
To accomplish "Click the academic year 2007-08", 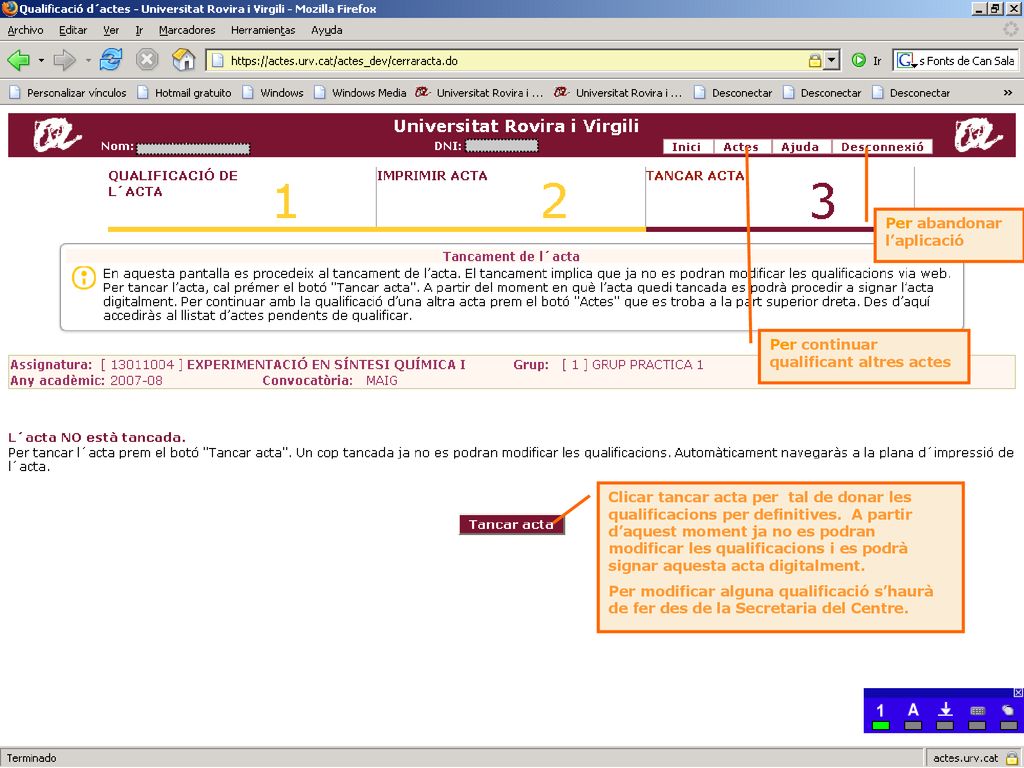I will (136, 381).
